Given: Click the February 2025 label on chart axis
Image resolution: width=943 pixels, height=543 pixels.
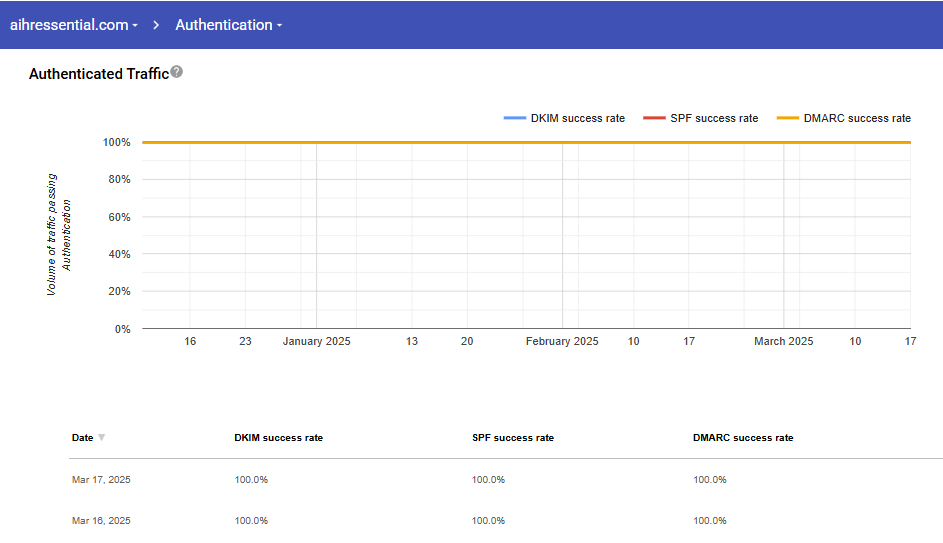Looking at the screenshot, I should [562, 342].
